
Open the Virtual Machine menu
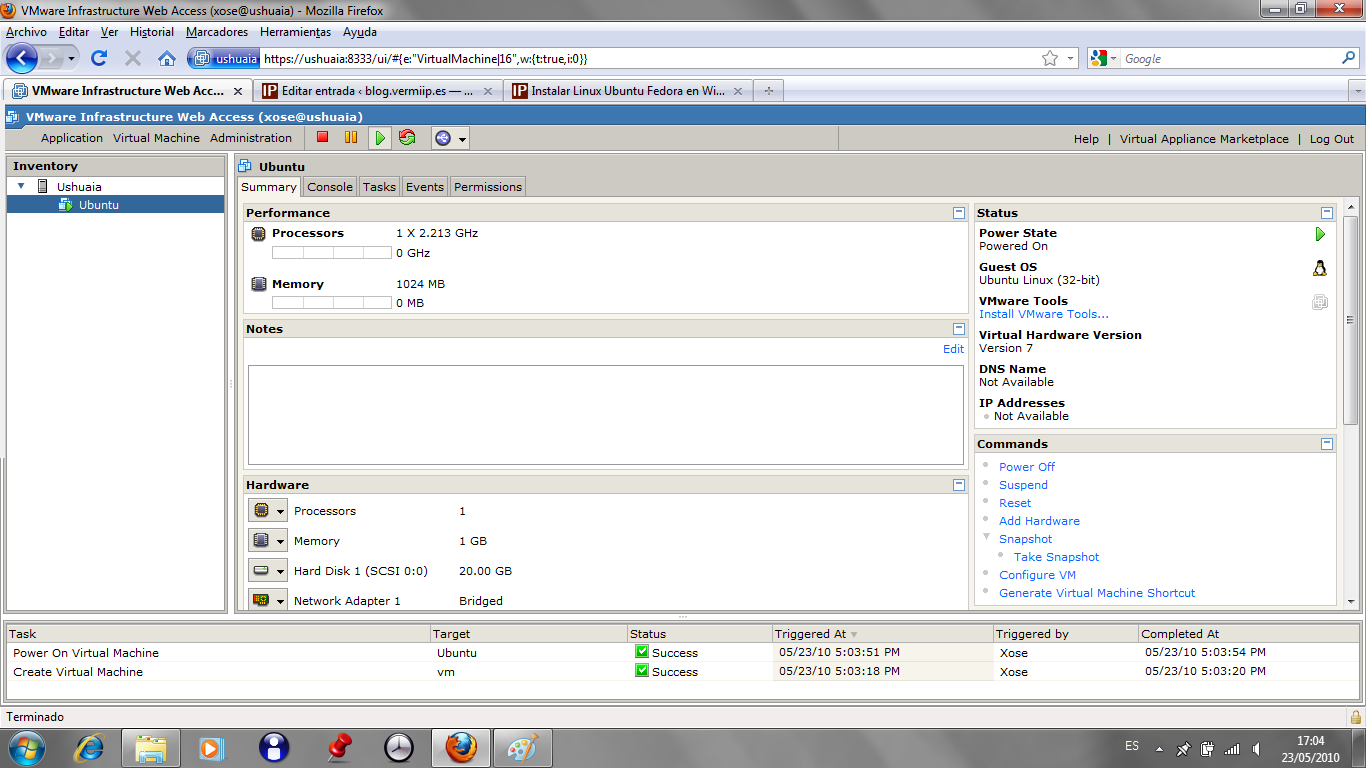point(156,138)
